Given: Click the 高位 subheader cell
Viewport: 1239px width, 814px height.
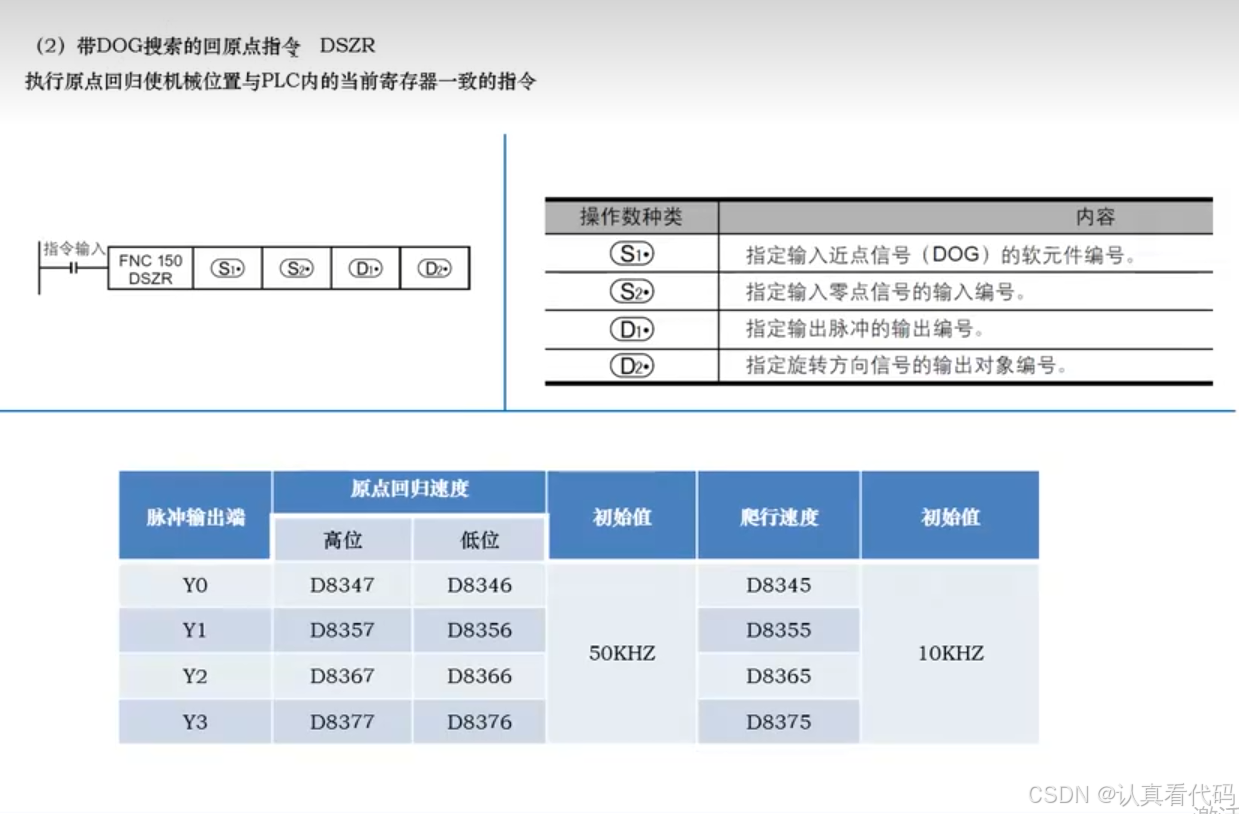Looking at the screenshot, I should tap(342, 540).
